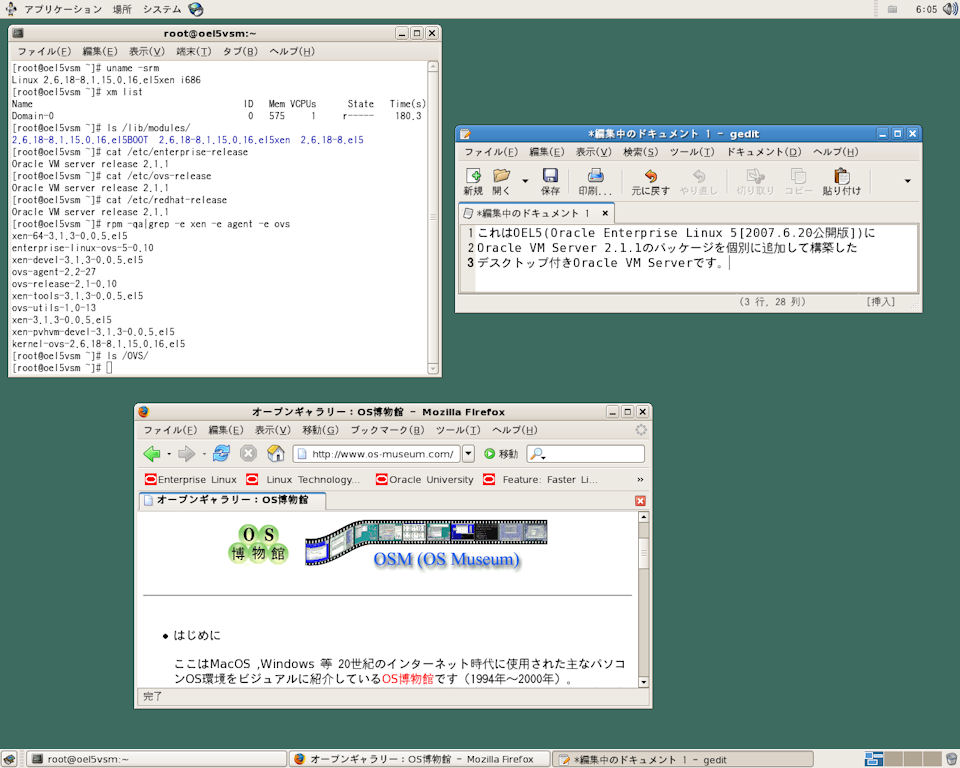
Task: Expand the recent files arrow next to 開く
Action: pyautogui.click(x=525, y=181)
